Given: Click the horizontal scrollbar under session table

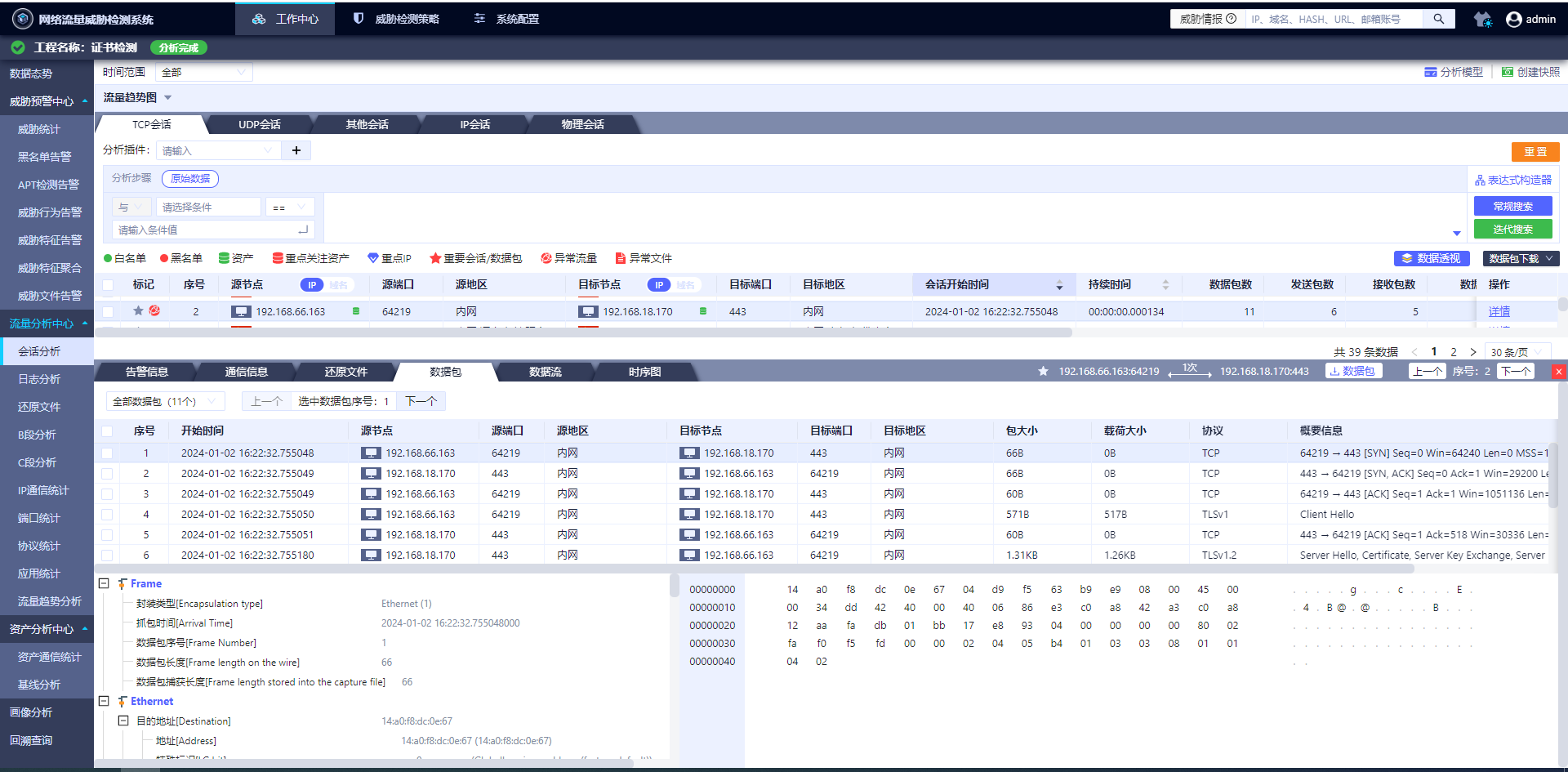Looking at the screenshot, I should pyautogui.click(x=584, y=332).
